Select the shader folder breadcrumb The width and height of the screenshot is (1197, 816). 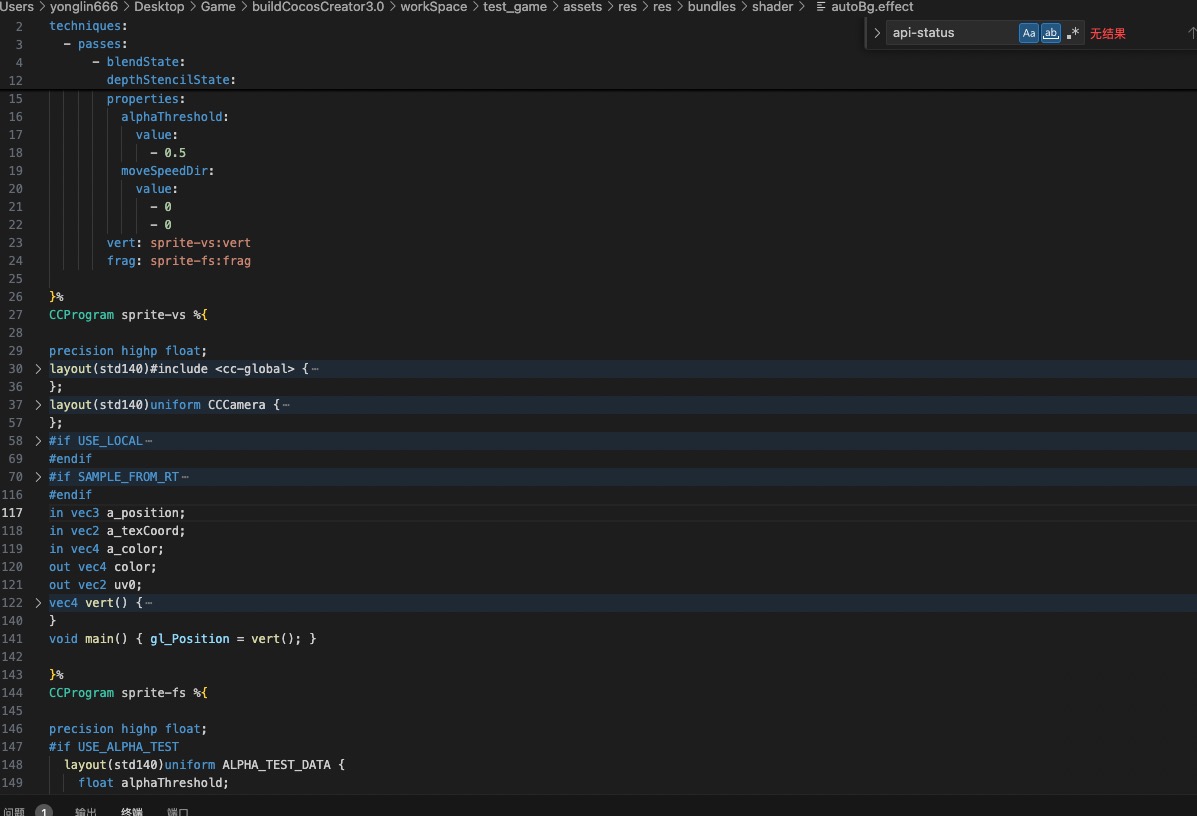pos(772,7)
